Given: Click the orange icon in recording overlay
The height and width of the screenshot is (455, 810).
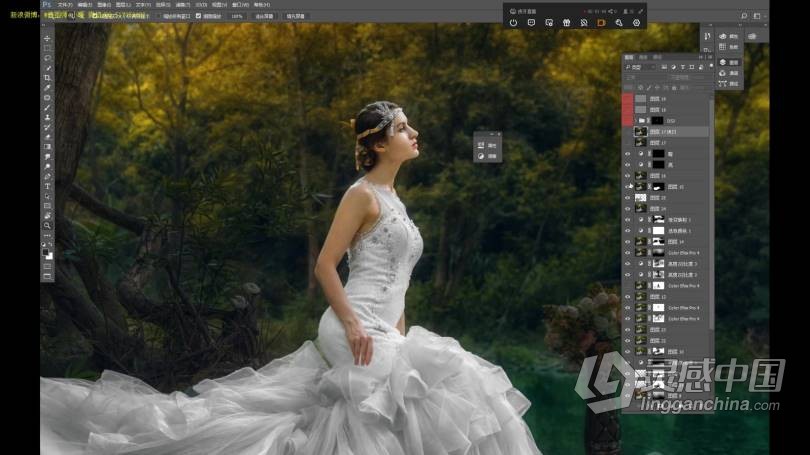Looking at the screenshot, I should (x=601, y=23).
